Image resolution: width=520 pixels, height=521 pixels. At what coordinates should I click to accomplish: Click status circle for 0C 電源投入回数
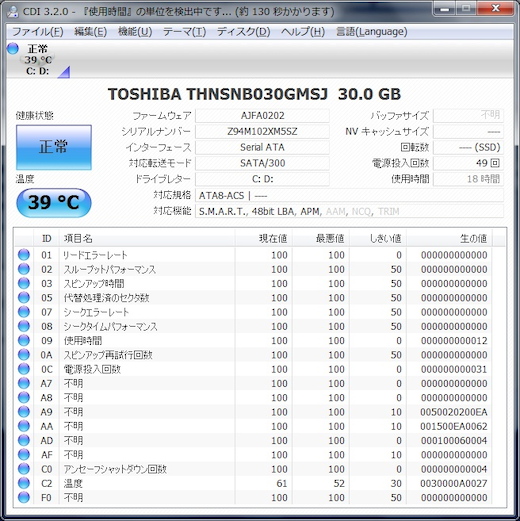click(x=24, y=369)
